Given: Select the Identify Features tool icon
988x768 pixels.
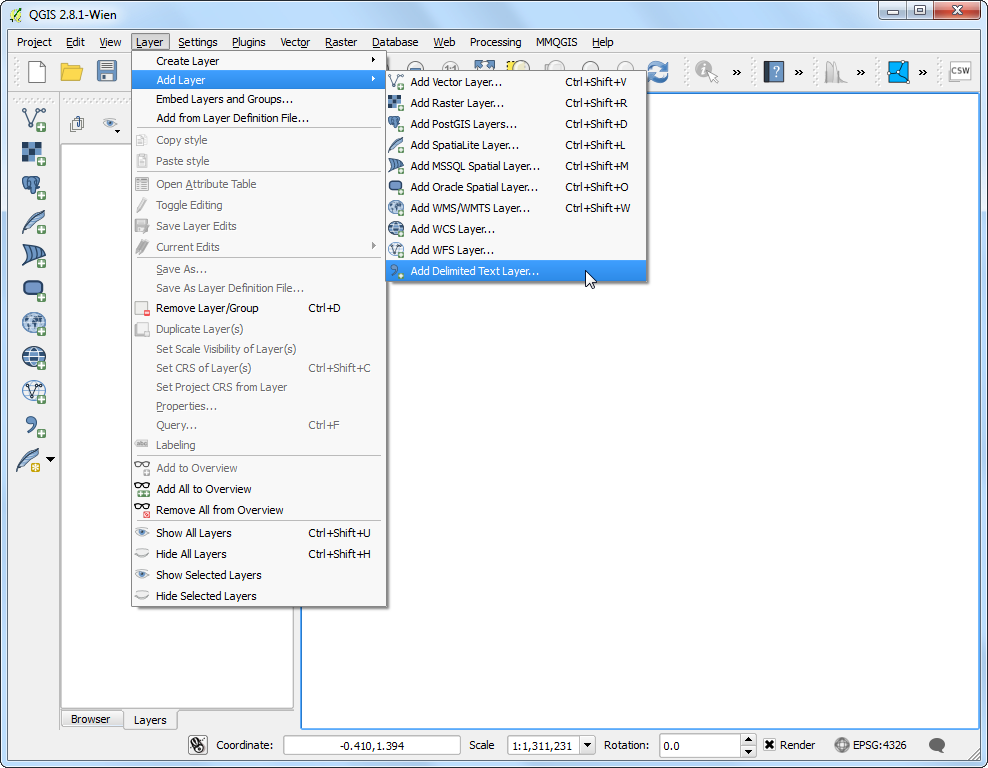Looking at the screenshot, I should (x=706, y=72).
